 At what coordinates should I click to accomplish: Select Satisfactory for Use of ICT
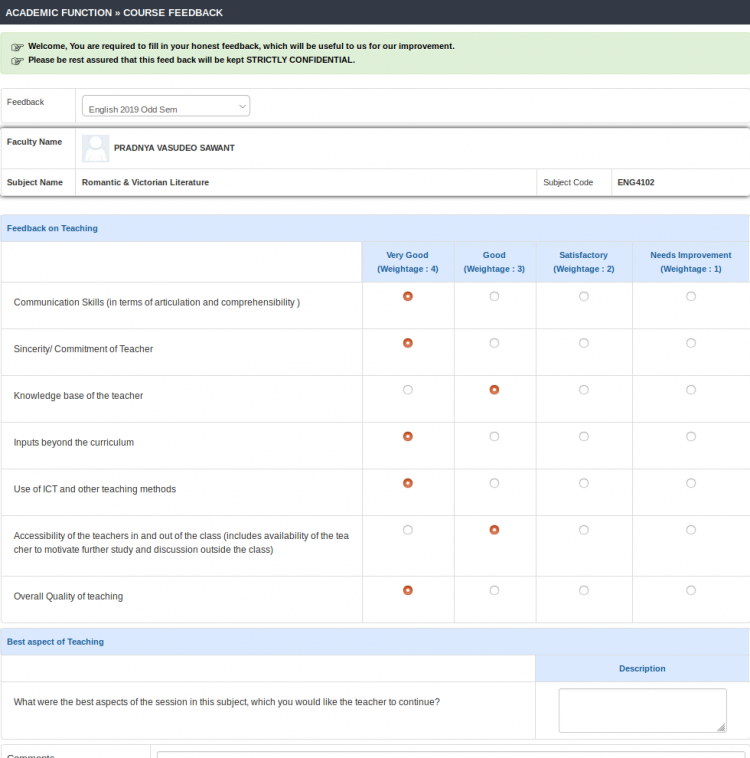pyautogui.click(x=584, y=483)
